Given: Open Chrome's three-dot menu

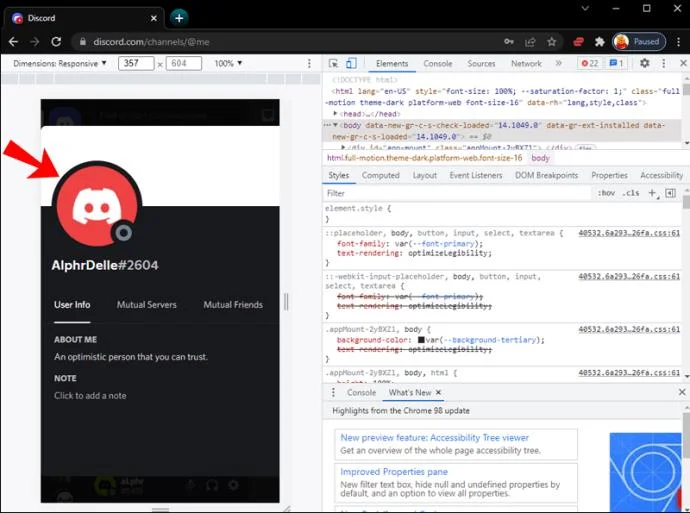Looking at the screenshot, I should pyautogui.click(x=678, y=42).
